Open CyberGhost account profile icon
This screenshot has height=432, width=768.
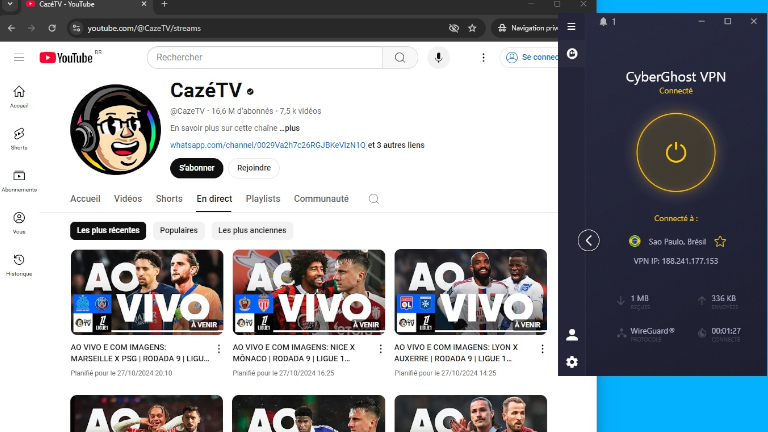pyautogui.click(x=572, y=335)
